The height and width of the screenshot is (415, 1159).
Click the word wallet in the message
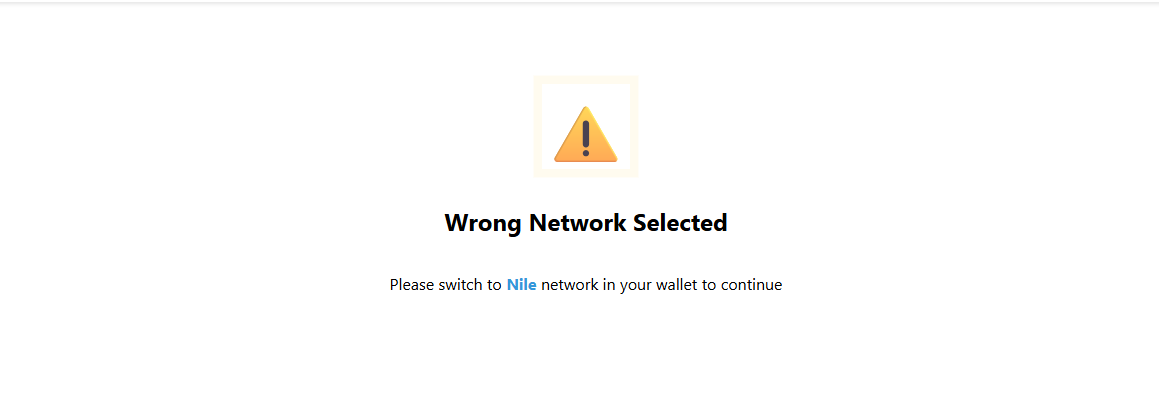point(677,285)
